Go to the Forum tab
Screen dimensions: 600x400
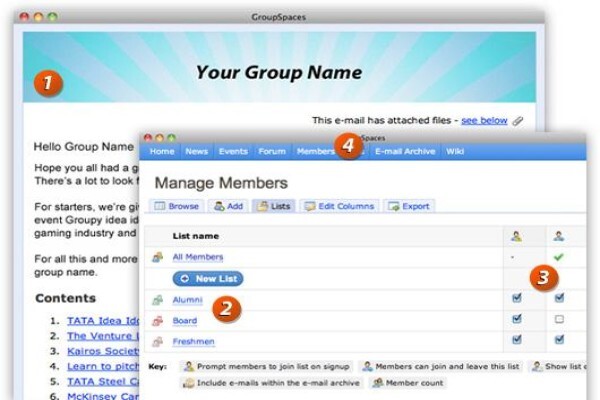click(x=272, y=152)
